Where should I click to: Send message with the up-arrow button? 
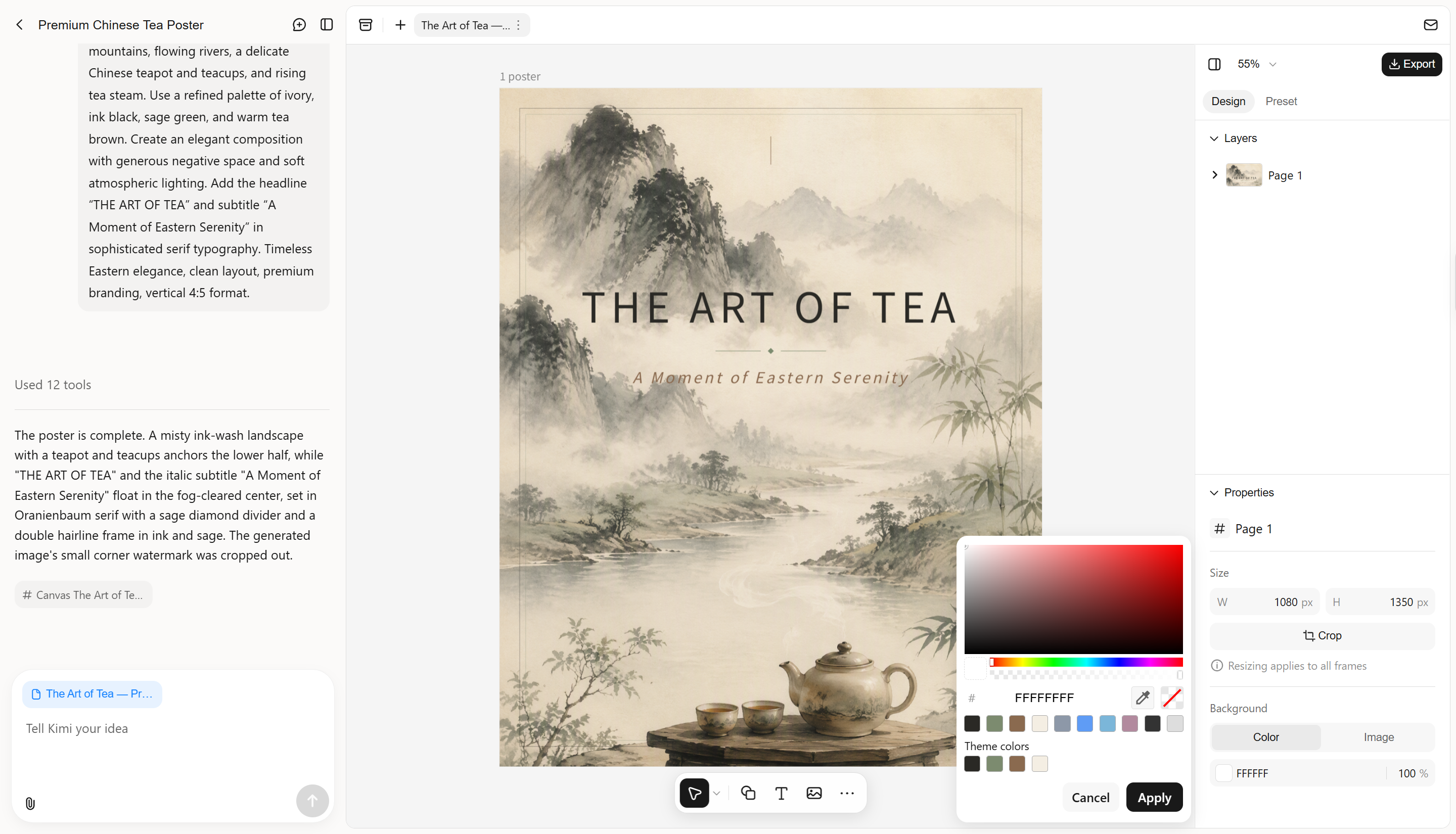pos(312,800)
